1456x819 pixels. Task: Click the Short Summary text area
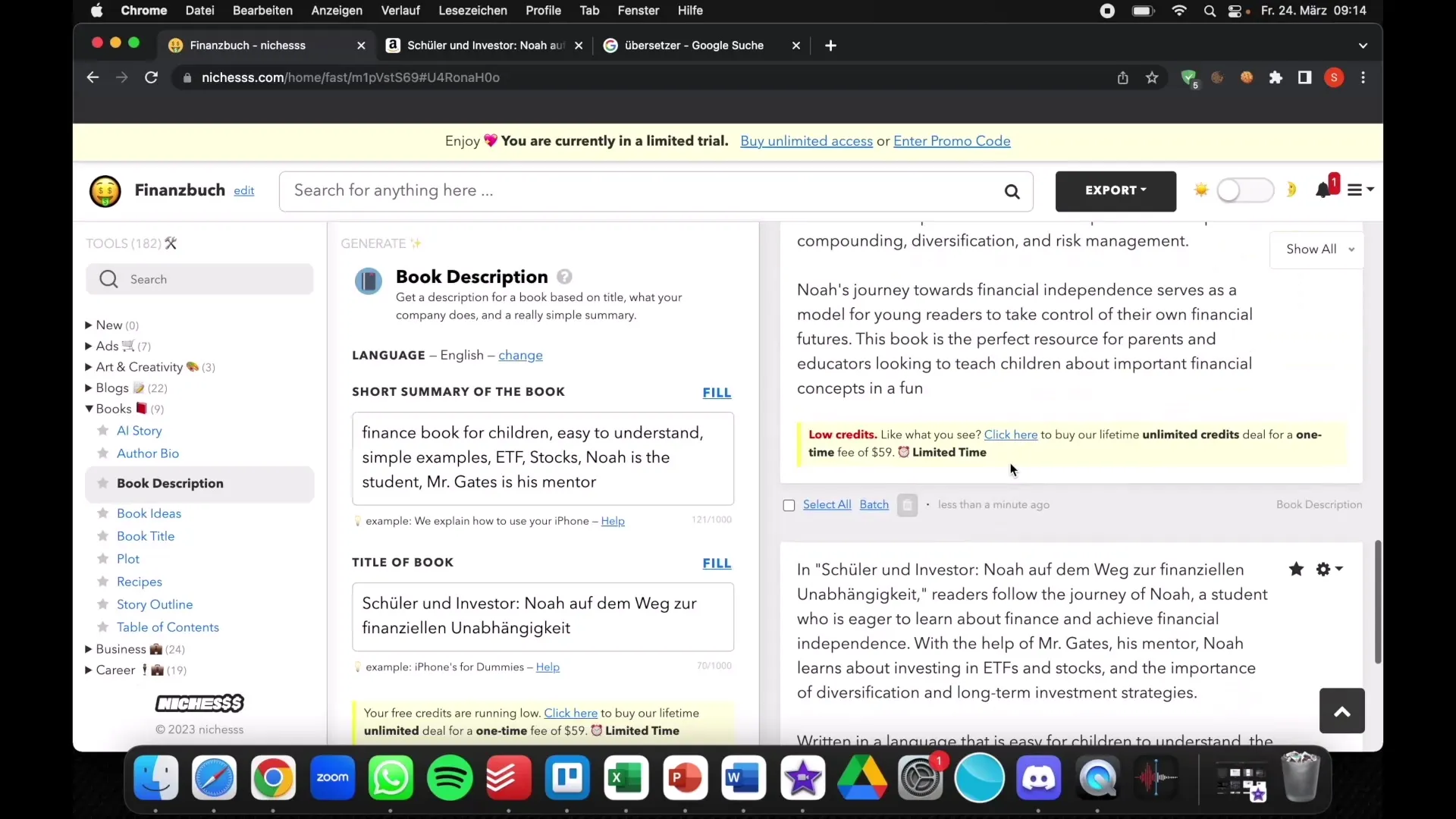click(x=543, y=459)
